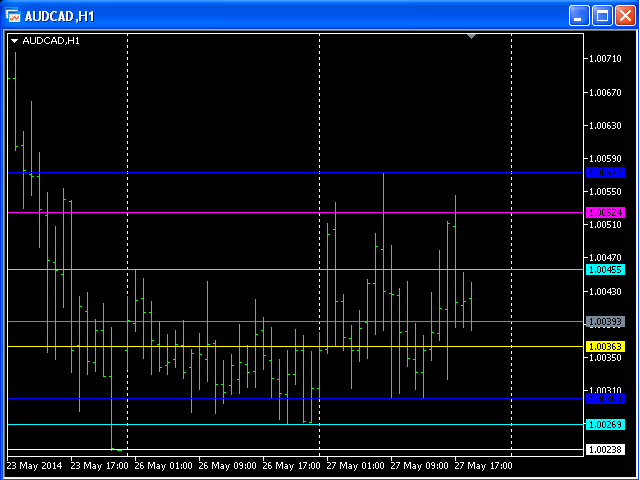640x480 pixels.
Task: Click the 26 May 17:00 time label
Action: point(292,466)
